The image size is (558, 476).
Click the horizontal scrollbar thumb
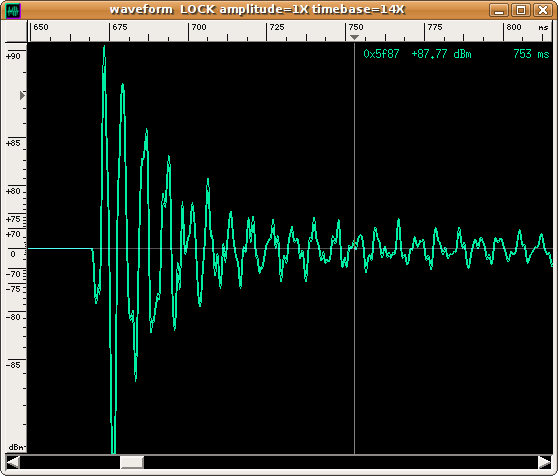(132, 462)
